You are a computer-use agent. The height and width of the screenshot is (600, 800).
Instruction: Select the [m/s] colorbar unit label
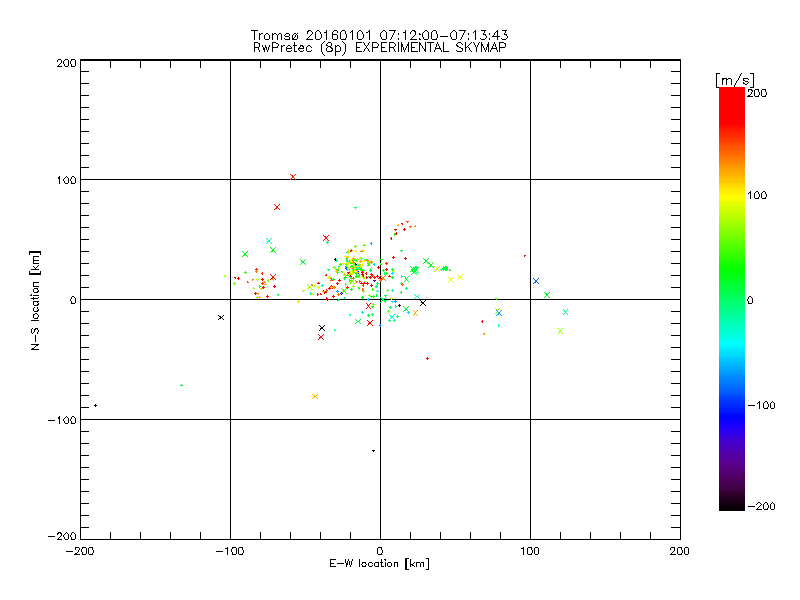coord(734,79)
